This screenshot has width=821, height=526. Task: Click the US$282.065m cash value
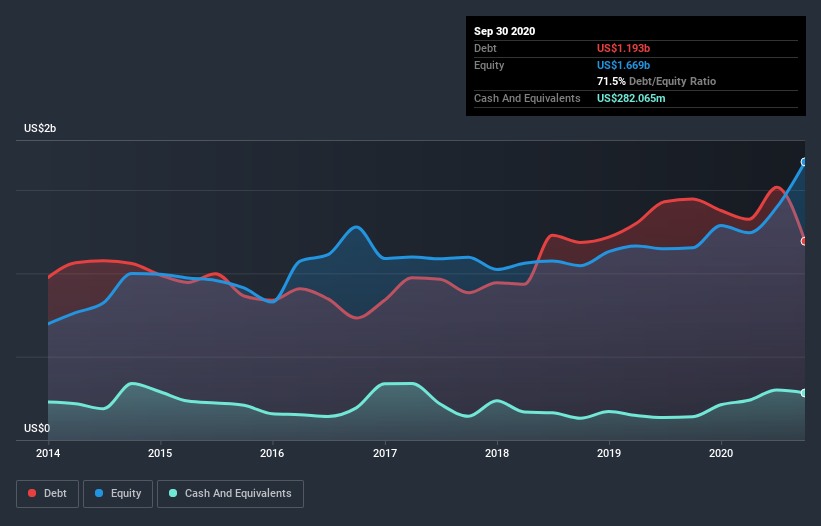(631, 98)
